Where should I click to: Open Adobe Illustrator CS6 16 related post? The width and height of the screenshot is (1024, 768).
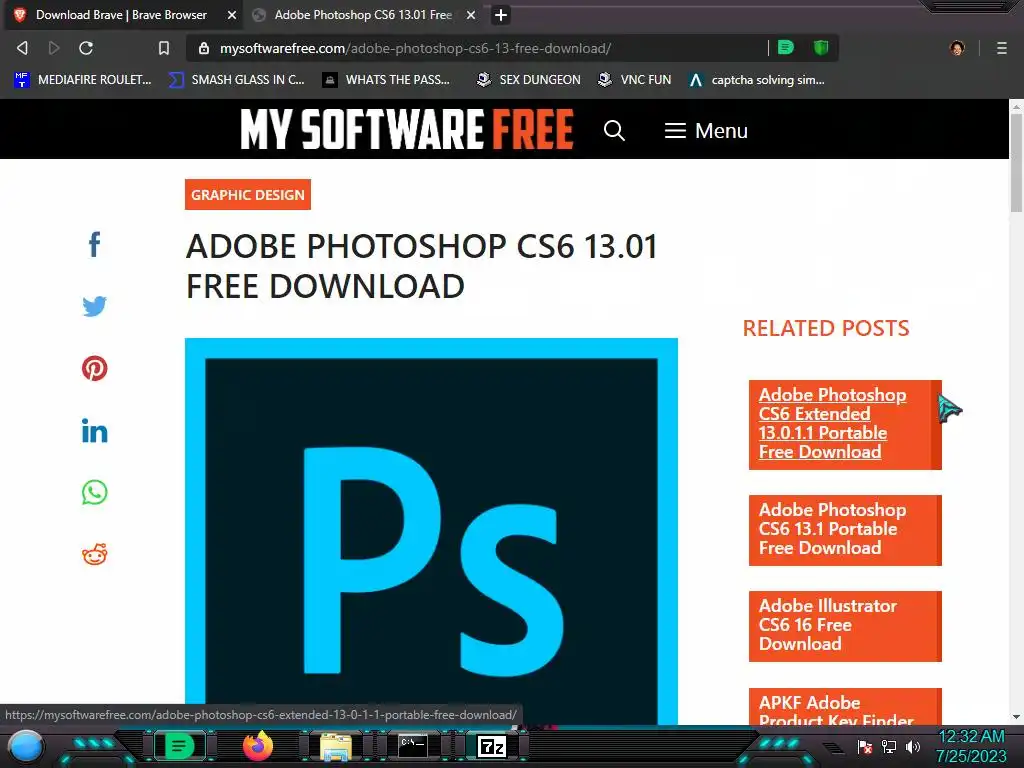point(845,626)
